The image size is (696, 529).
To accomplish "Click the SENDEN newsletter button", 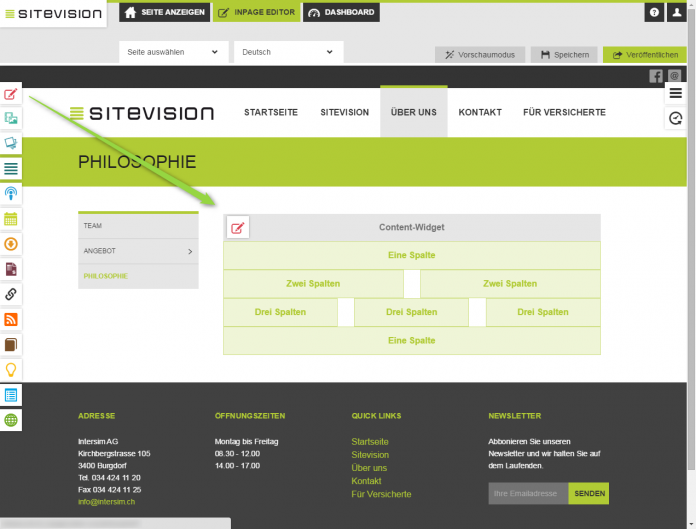I will (589, 493).
